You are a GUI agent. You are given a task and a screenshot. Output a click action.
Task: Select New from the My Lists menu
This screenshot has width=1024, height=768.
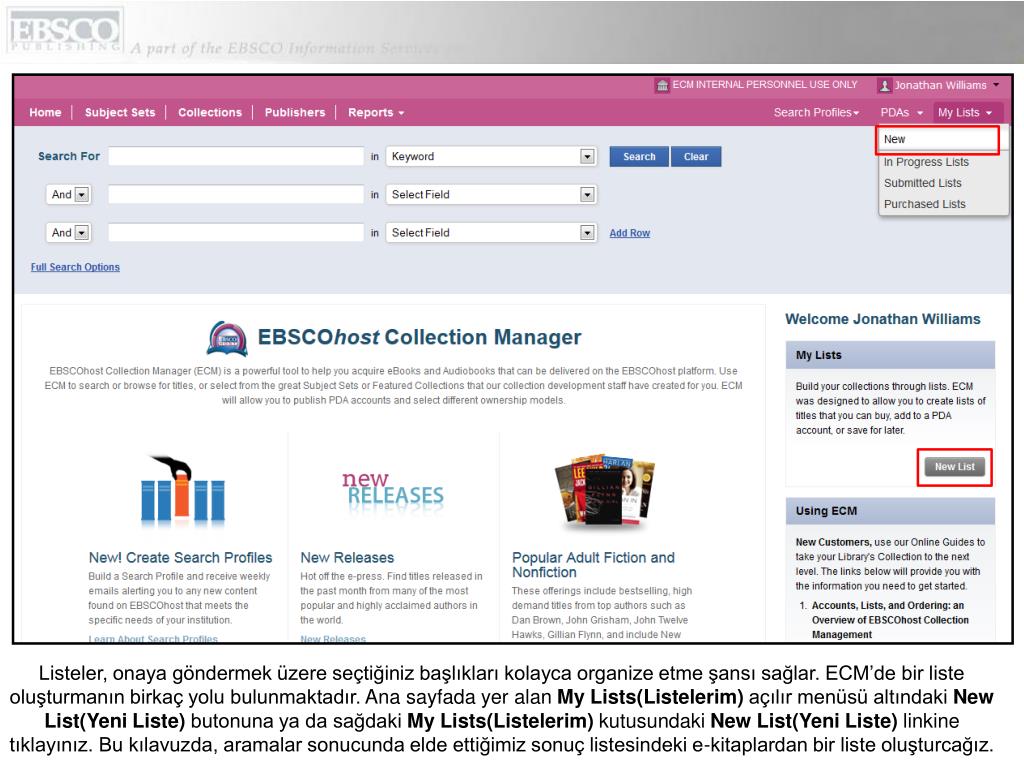[x=937, y=140]
